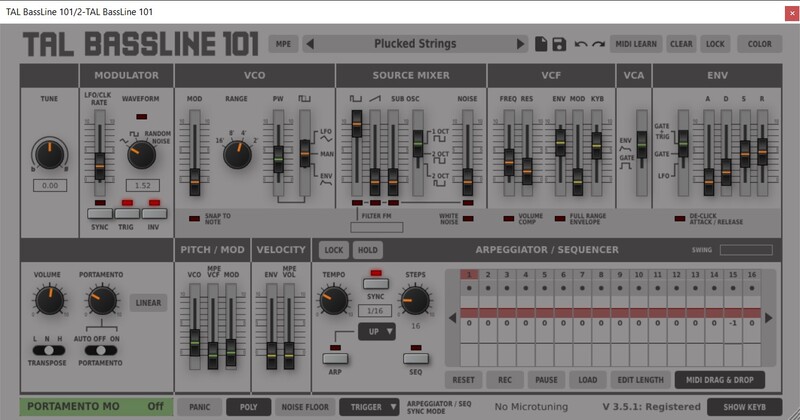Toggle the SEQ button
This screenshot has height=420, width=800.
[416, 358]
